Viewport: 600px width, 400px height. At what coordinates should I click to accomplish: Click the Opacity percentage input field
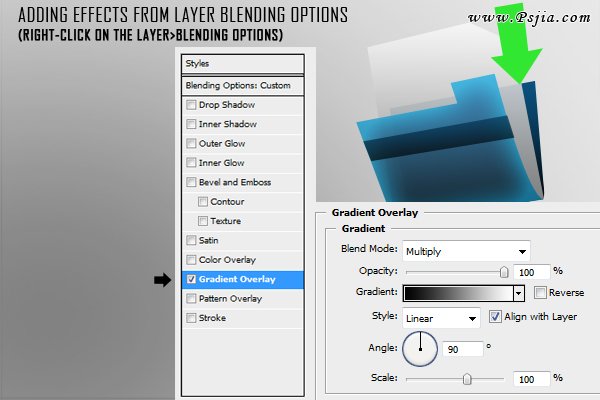[x=530, y=272]
